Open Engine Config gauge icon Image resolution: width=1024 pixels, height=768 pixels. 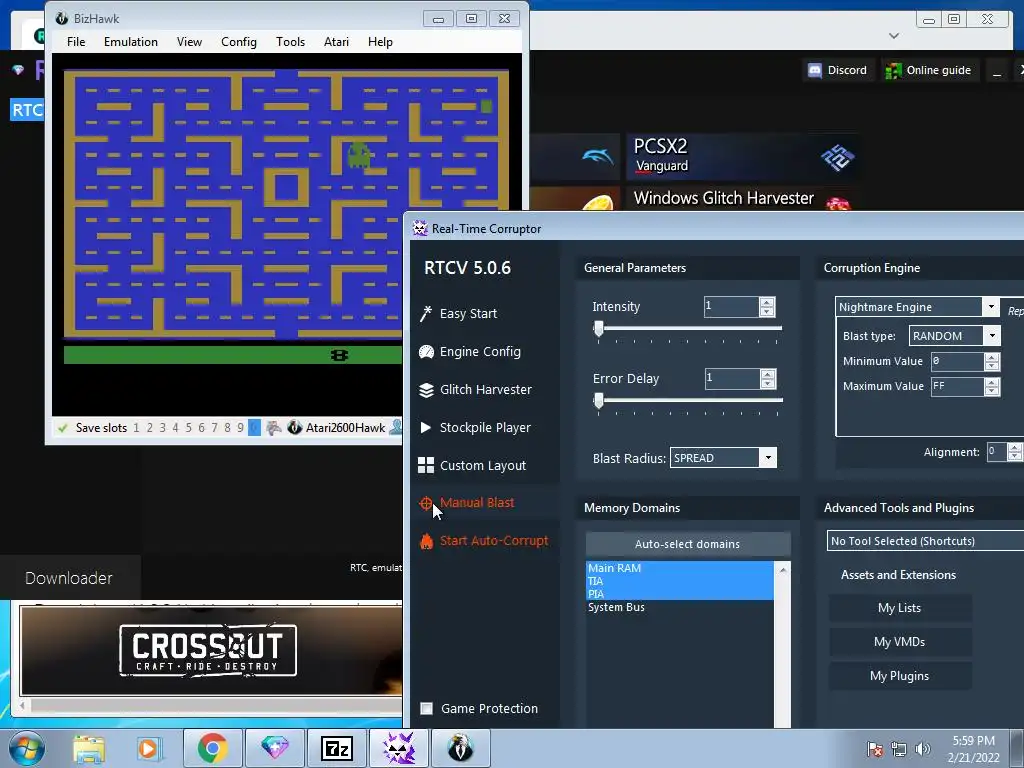click(x=426, y=352)
